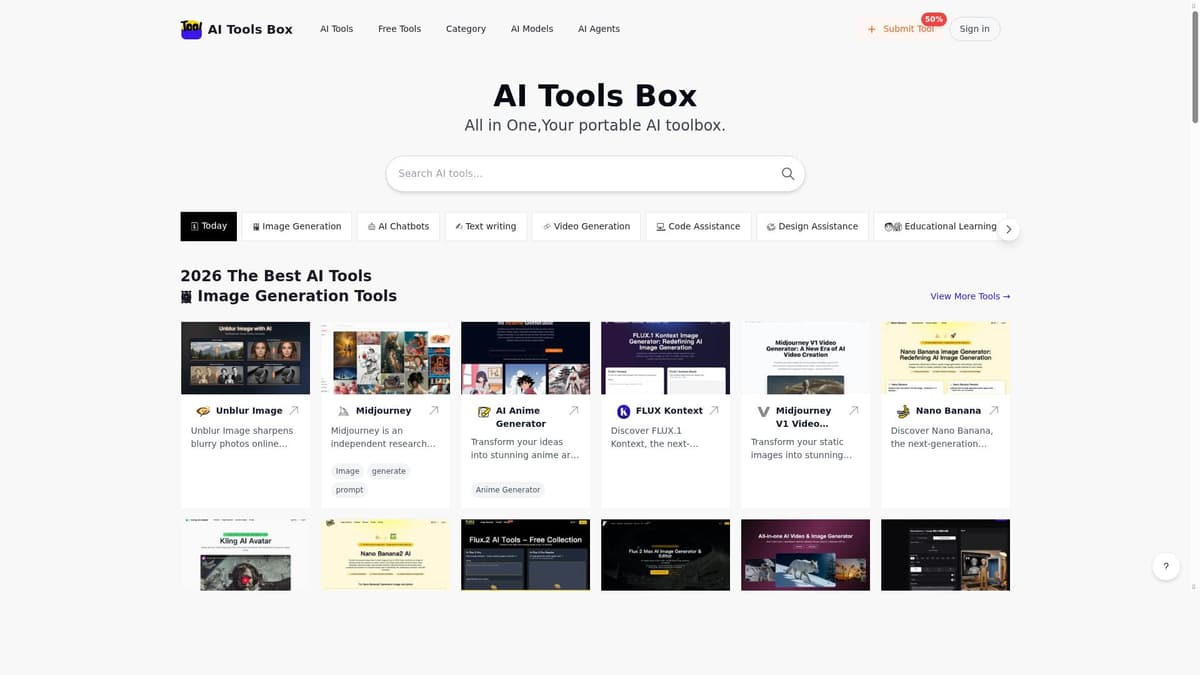
Task: Expand more categories with the right chevron
Action: coord(1009,228)
